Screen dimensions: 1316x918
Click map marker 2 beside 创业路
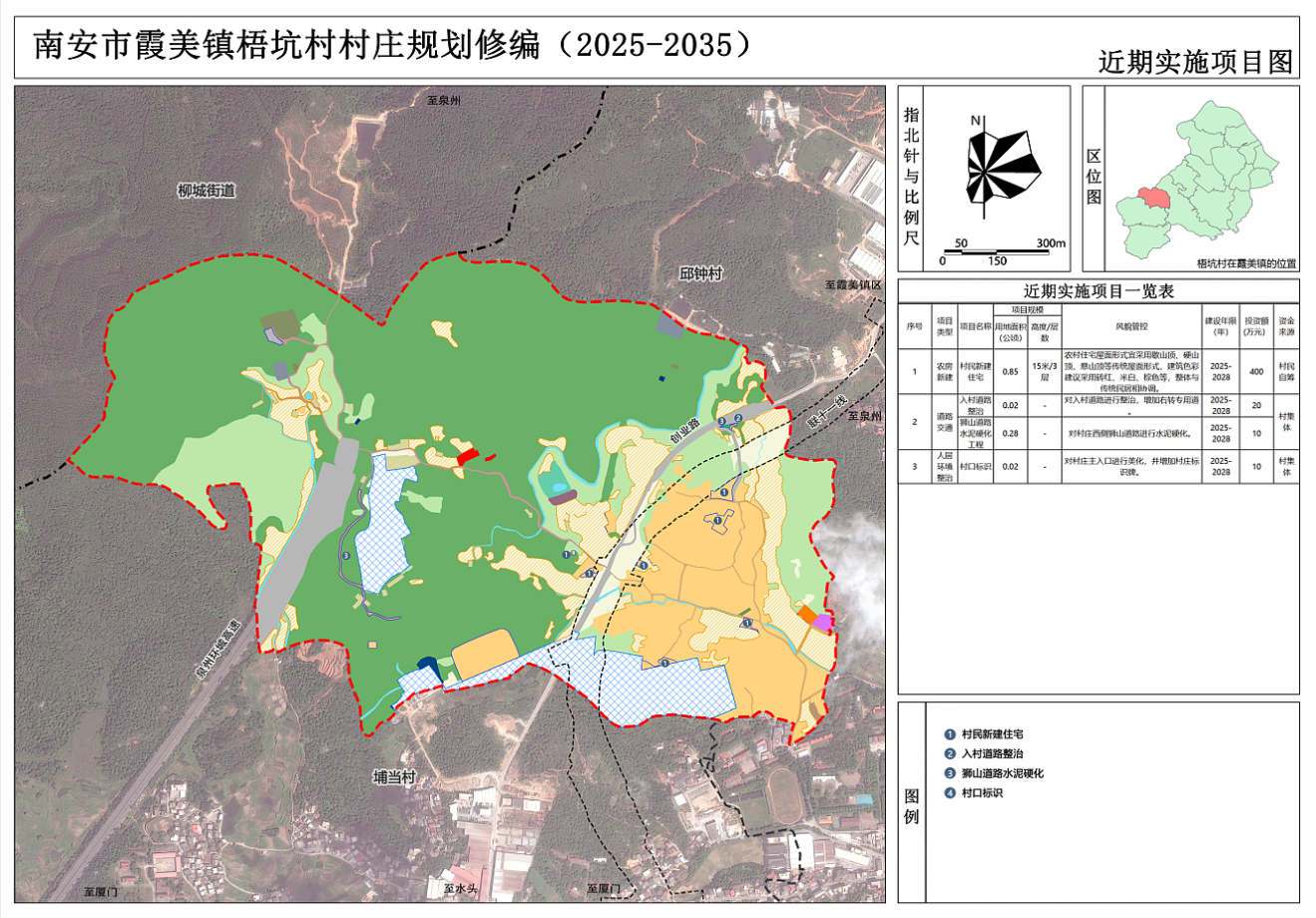coord(737,418)
